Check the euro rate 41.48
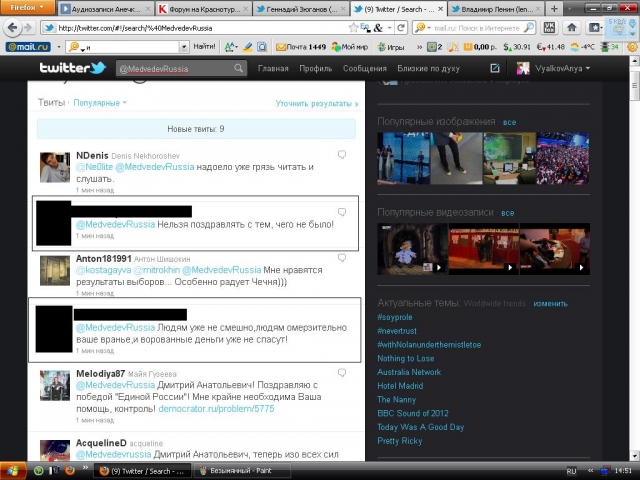The image size is (640, 480). click(x=551, y=47)
